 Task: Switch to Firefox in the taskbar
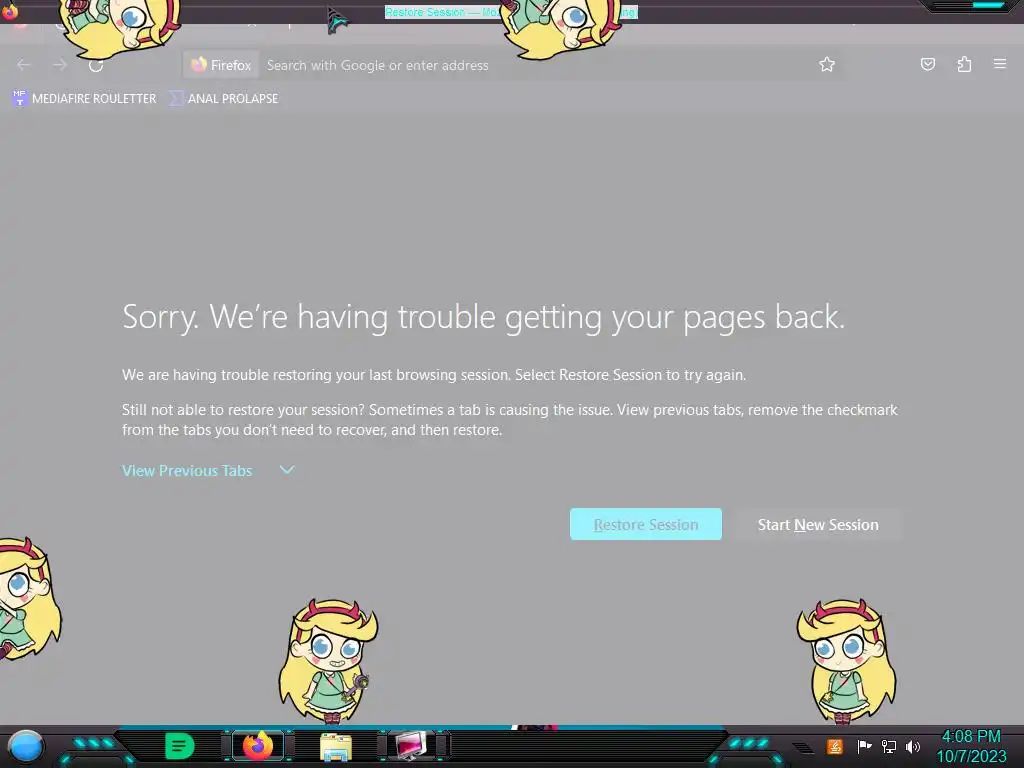pyautogui.click(x=257, y=746)
